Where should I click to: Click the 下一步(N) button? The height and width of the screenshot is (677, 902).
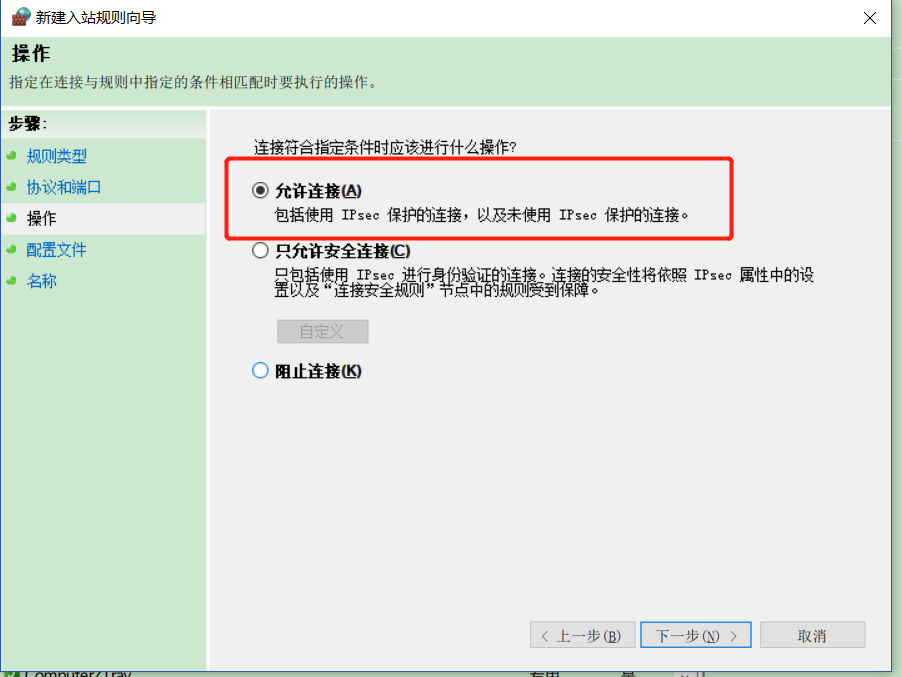(x=695, y=635)
